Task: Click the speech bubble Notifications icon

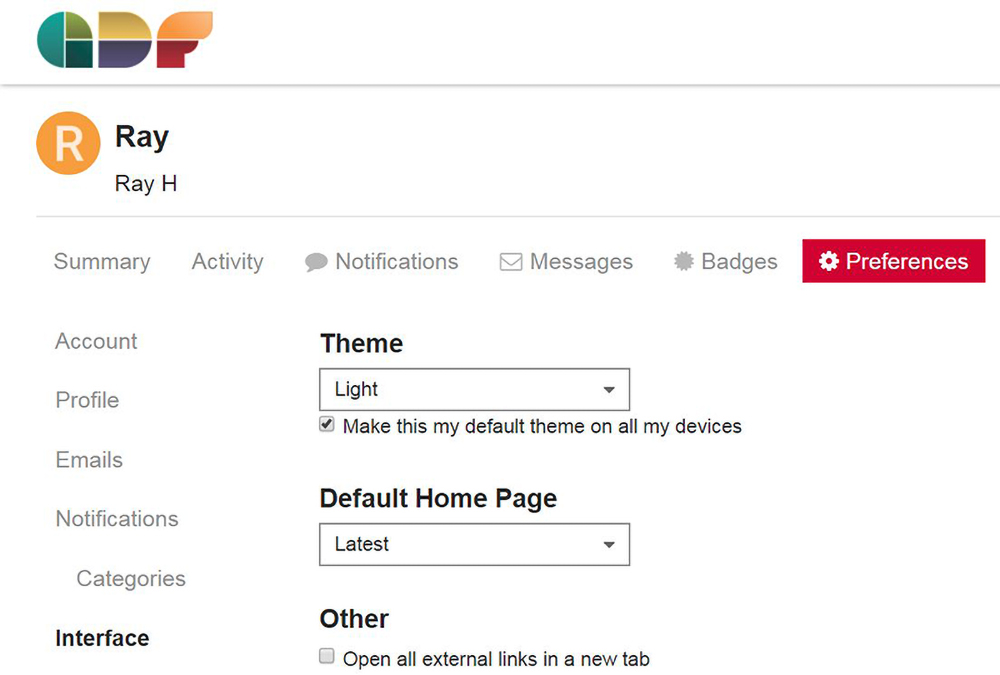Action: 316,262
